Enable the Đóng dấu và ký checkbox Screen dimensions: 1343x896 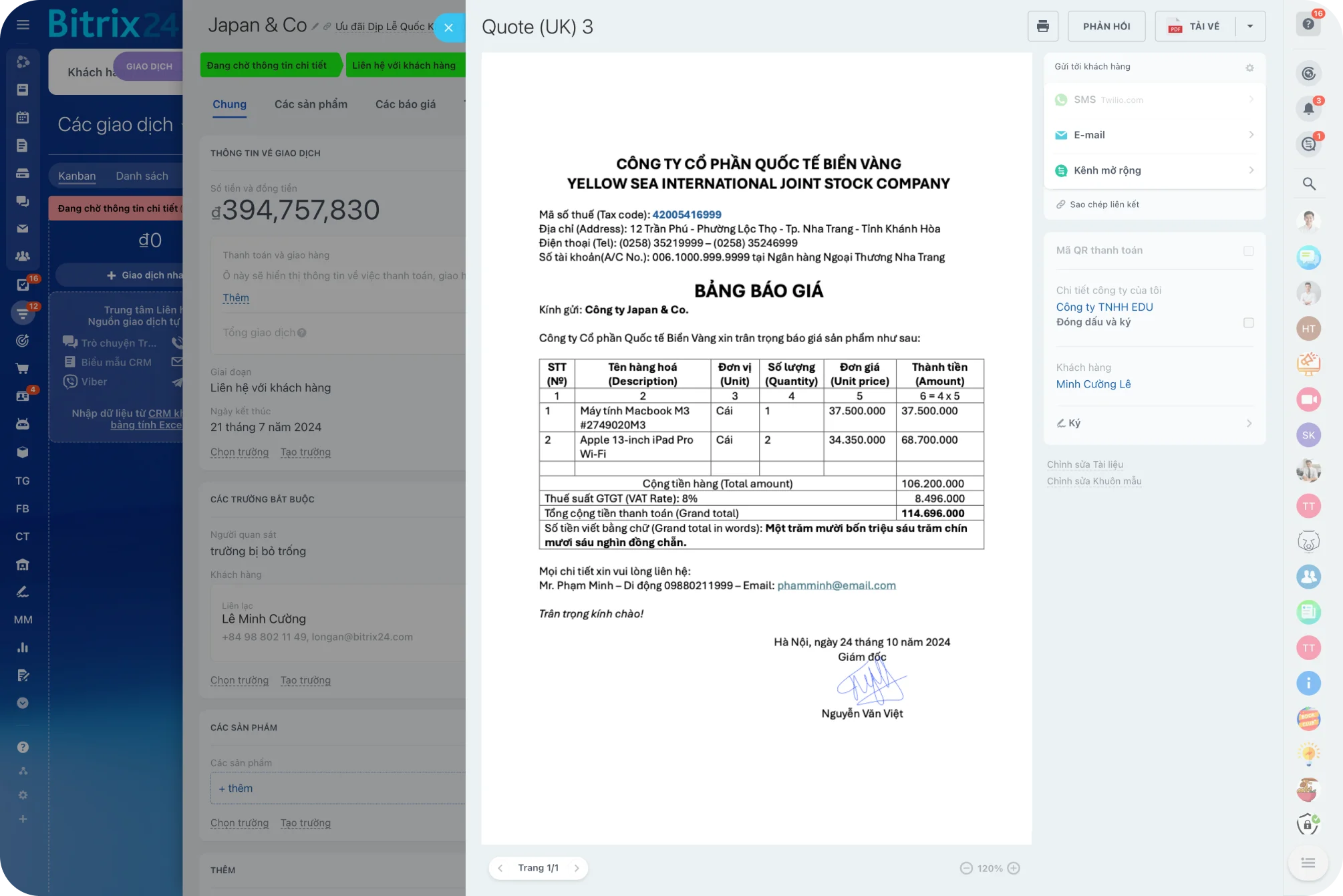tap(1248, 323)
